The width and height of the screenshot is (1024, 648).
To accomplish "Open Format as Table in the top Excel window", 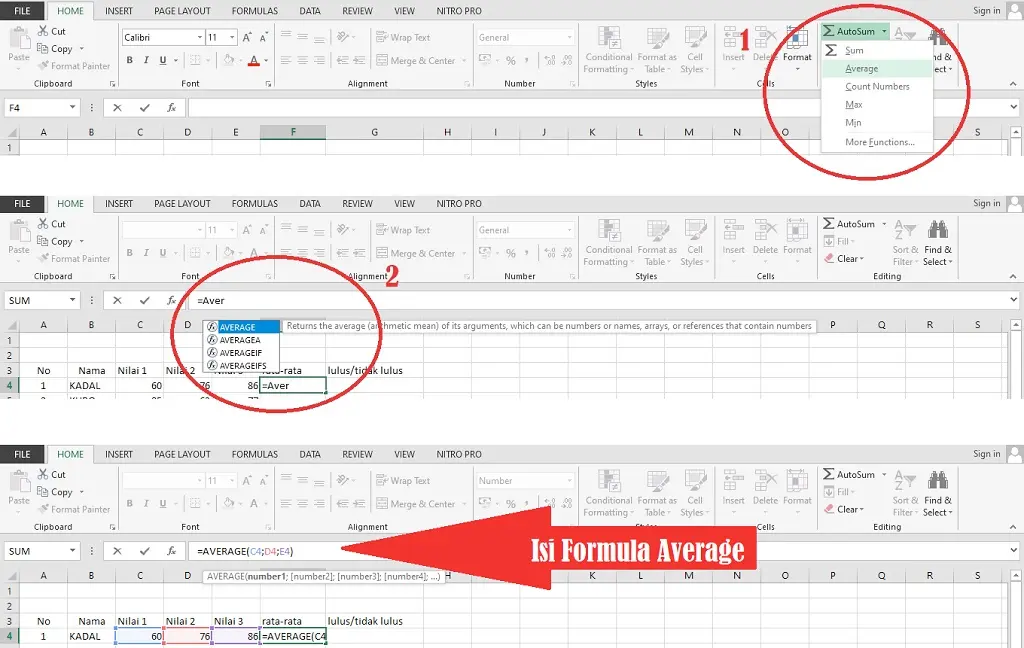I will tap(657, 51).
